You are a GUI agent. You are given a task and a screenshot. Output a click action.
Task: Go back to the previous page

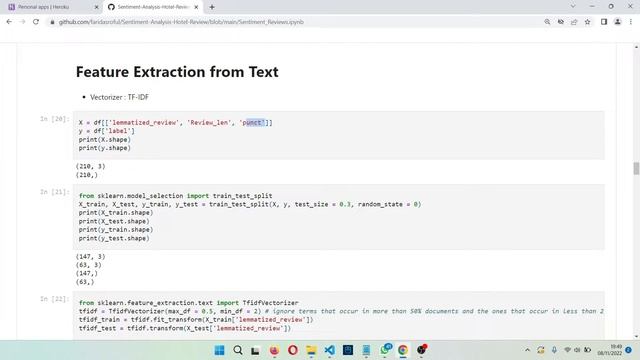click(x=9, y=22)
